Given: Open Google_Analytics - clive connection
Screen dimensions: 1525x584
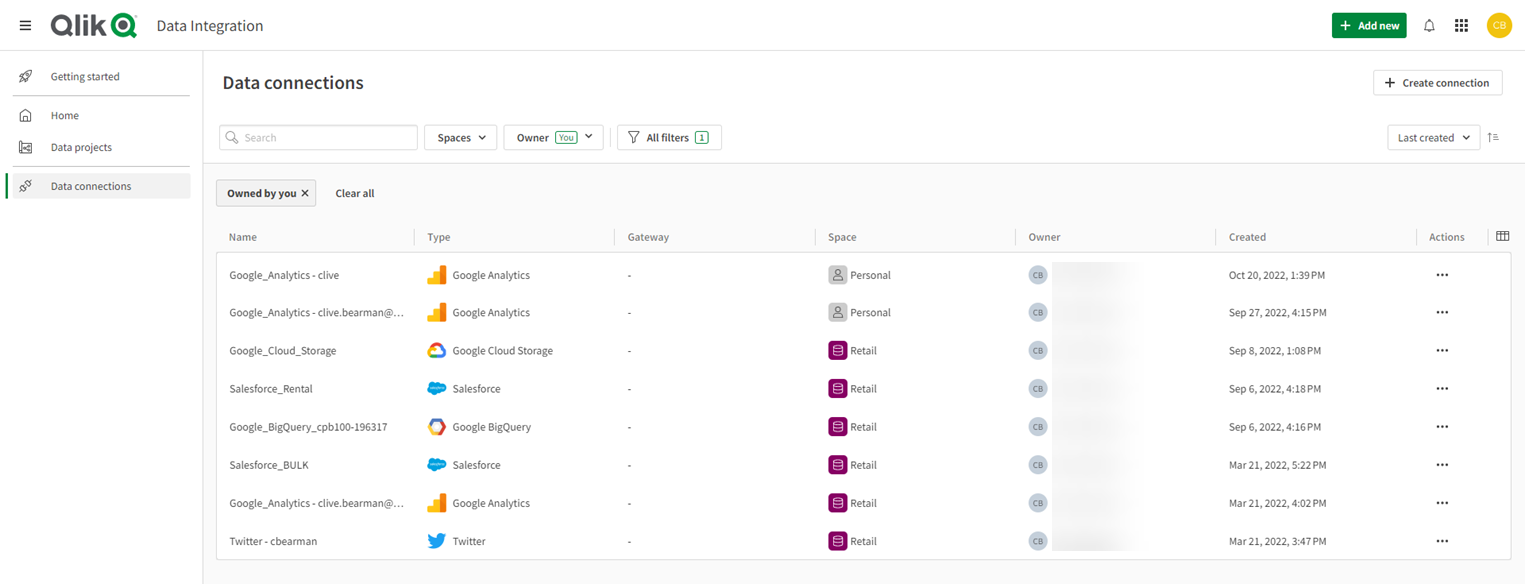Looking at the screenshot, I should [x=284, y=275].
